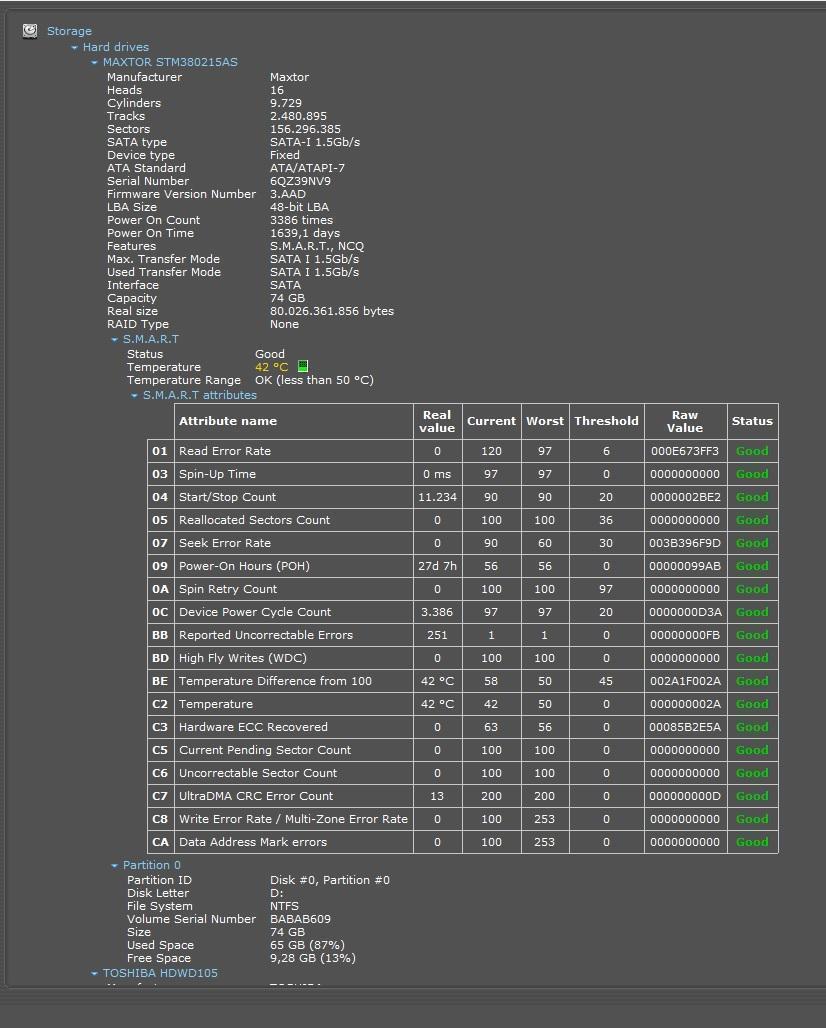Click the Good status for UltraDMA CRC Error Count

tap(752, 796)
